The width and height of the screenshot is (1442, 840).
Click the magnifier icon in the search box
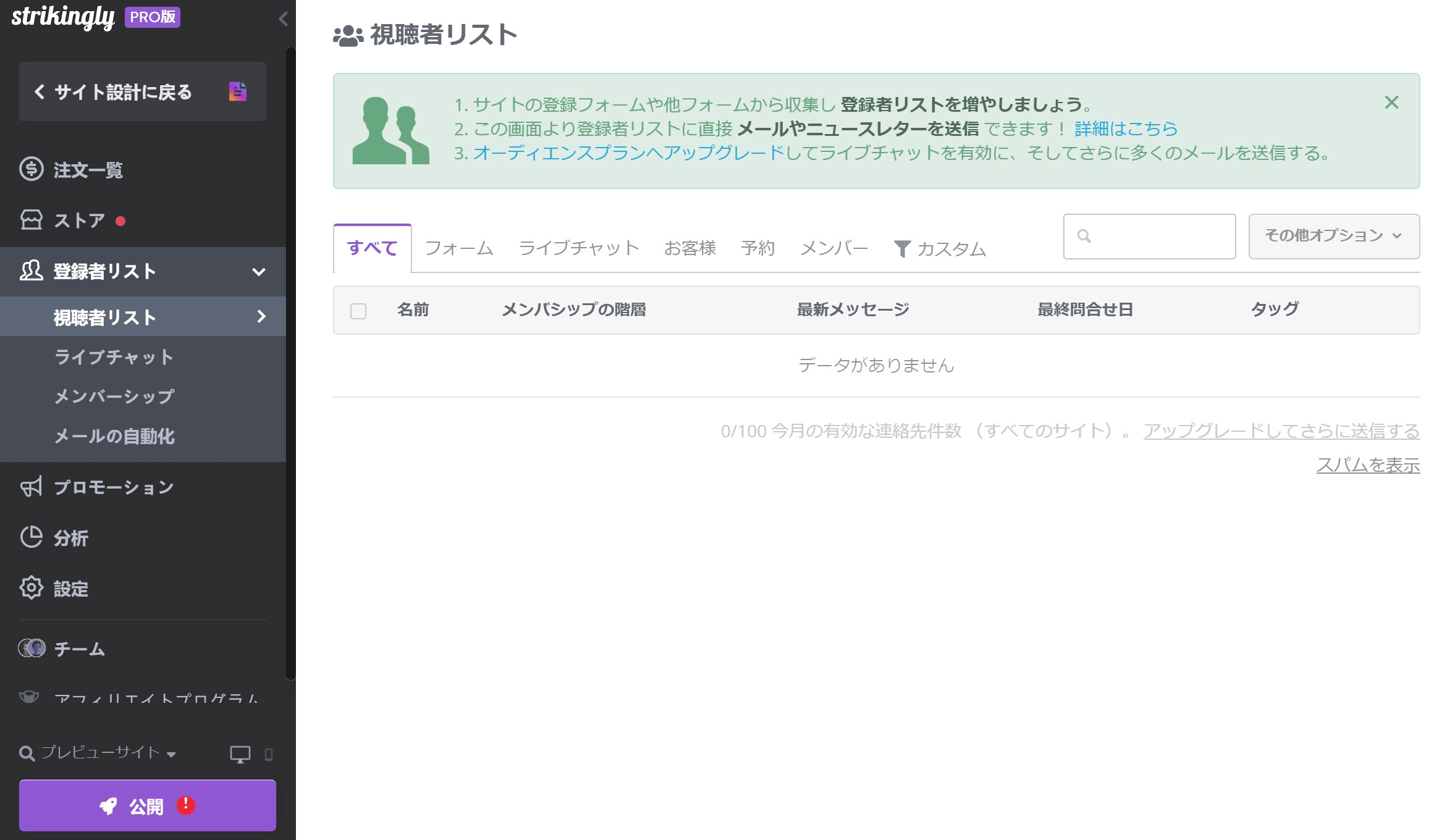(1084, 236)
